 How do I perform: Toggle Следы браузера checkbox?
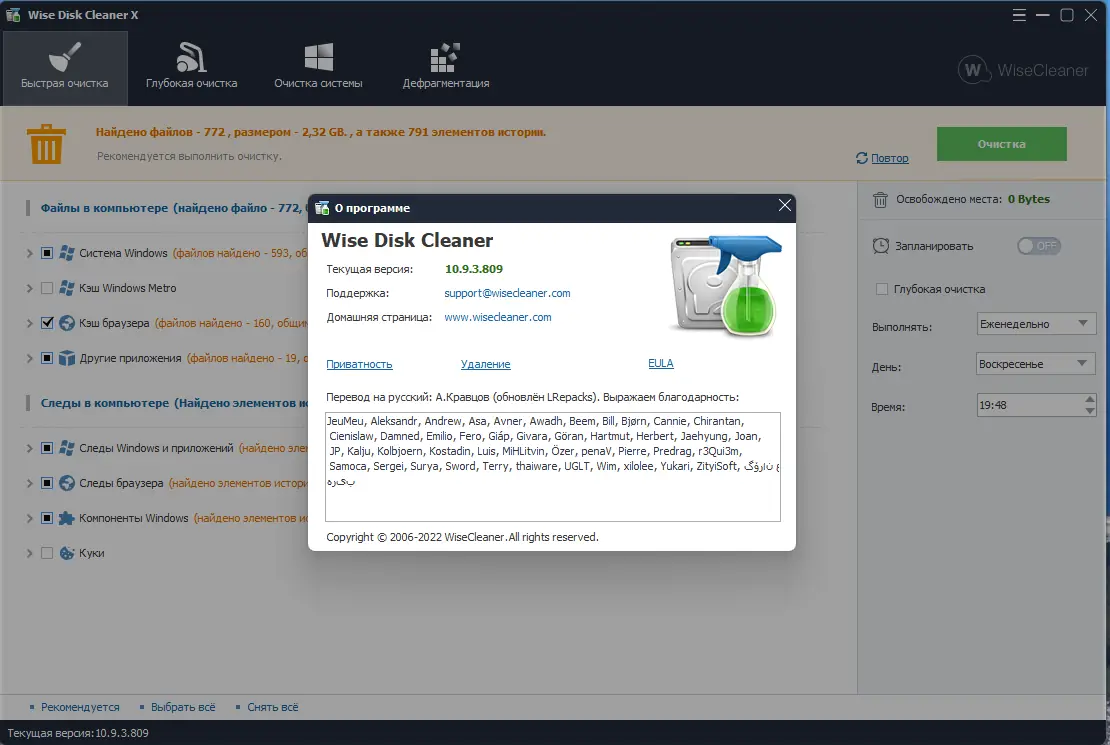[47, 483]
